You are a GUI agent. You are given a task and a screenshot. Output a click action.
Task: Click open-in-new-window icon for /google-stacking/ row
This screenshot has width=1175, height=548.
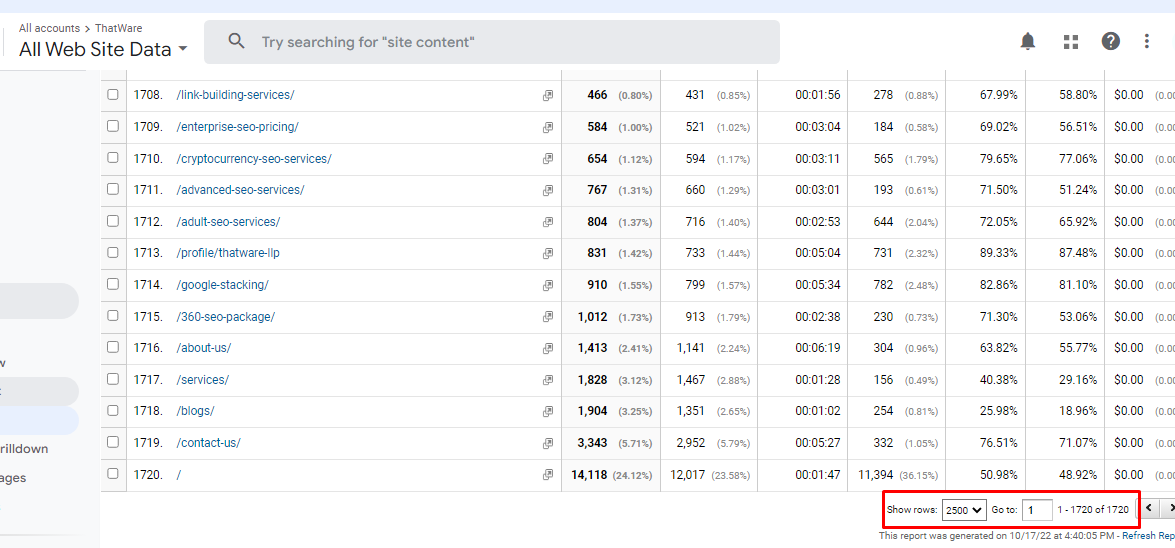[548, 285]
